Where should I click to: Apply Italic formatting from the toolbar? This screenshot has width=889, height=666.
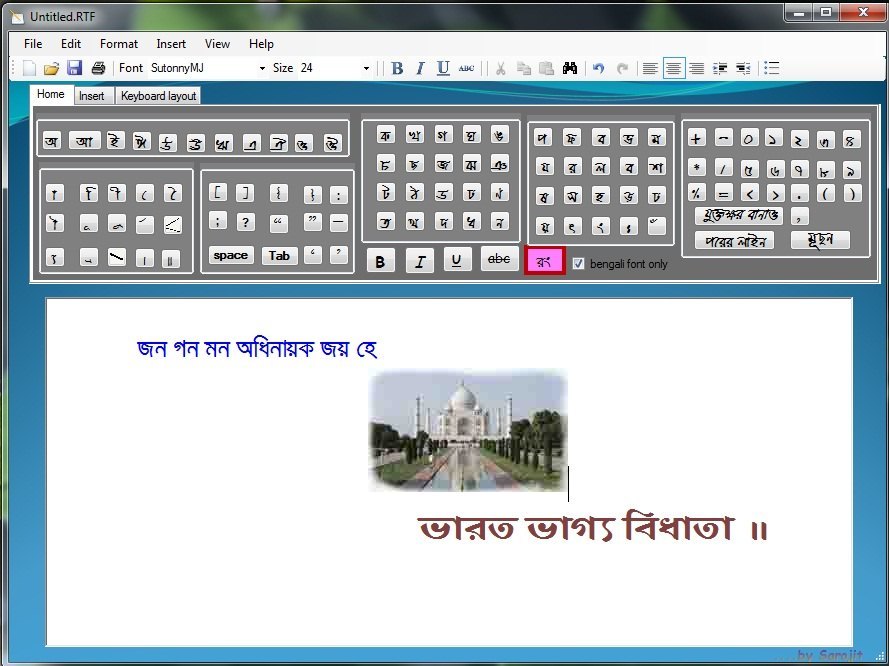click(419, 68)
